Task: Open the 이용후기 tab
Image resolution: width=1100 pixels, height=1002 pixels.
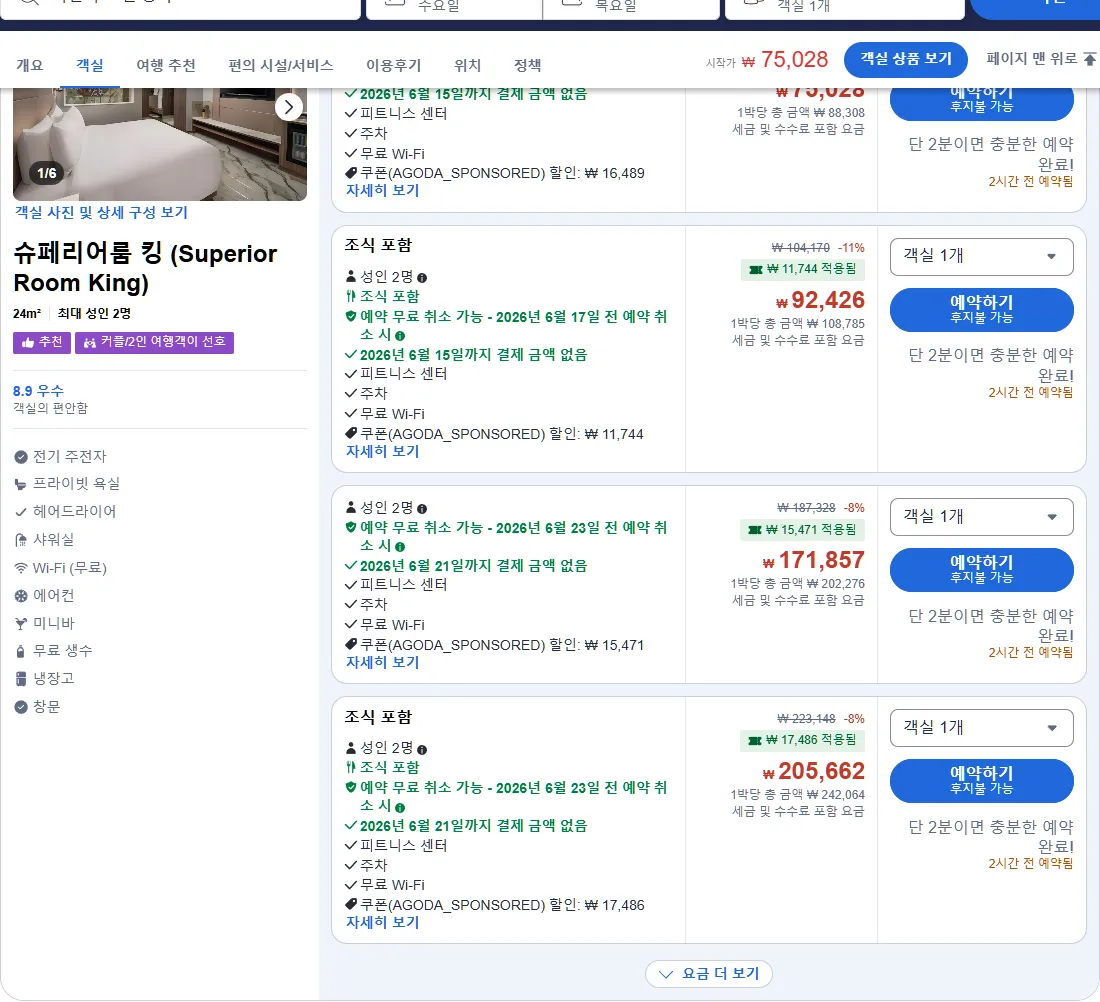Action: pyautogui.click(x=394, y=65)
